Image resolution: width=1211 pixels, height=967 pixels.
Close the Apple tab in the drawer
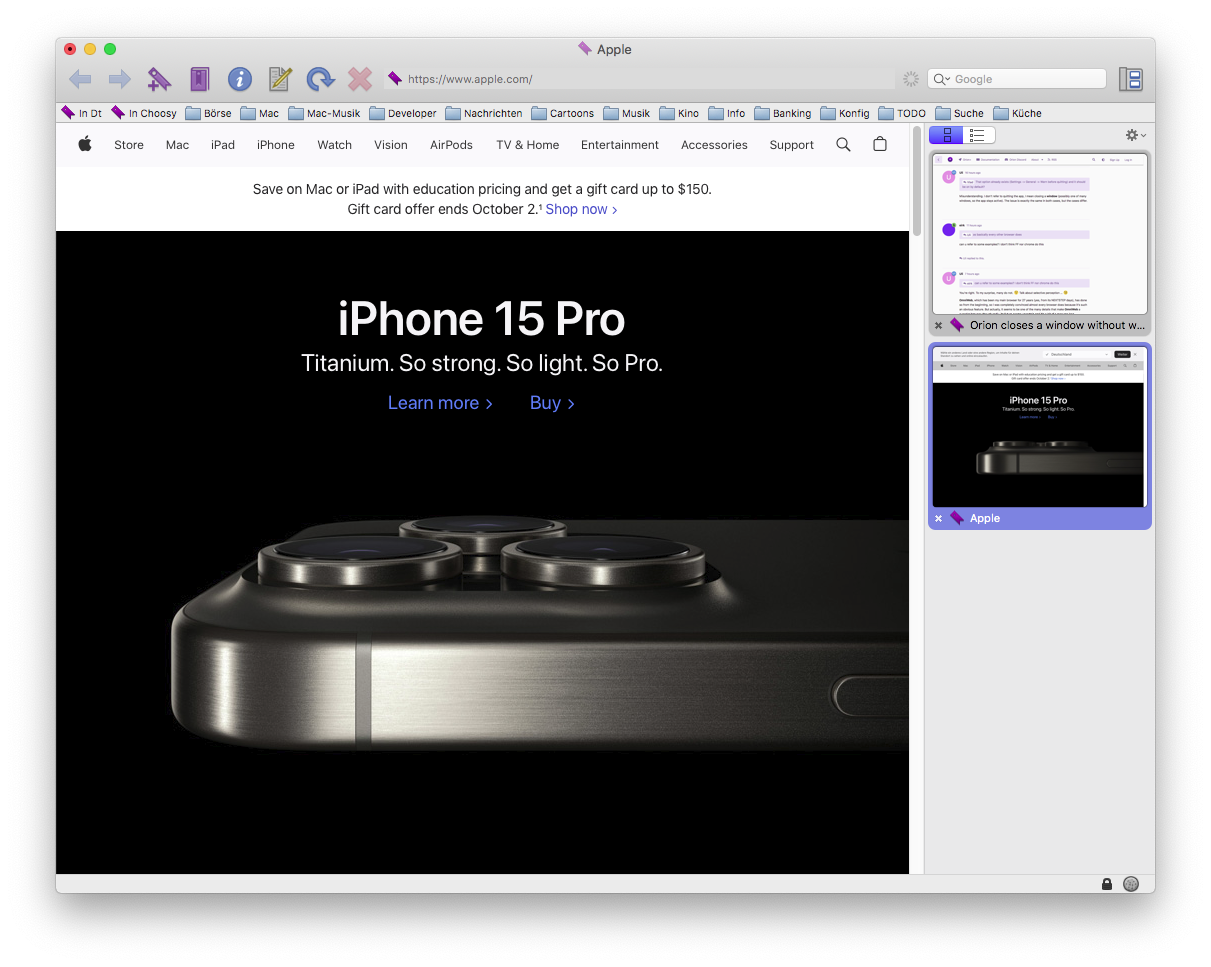tap(938, 518)
